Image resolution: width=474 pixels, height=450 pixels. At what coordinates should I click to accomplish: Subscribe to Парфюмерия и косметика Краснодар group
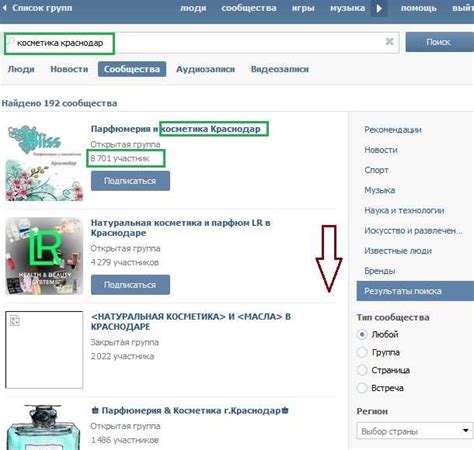(130, 181)
